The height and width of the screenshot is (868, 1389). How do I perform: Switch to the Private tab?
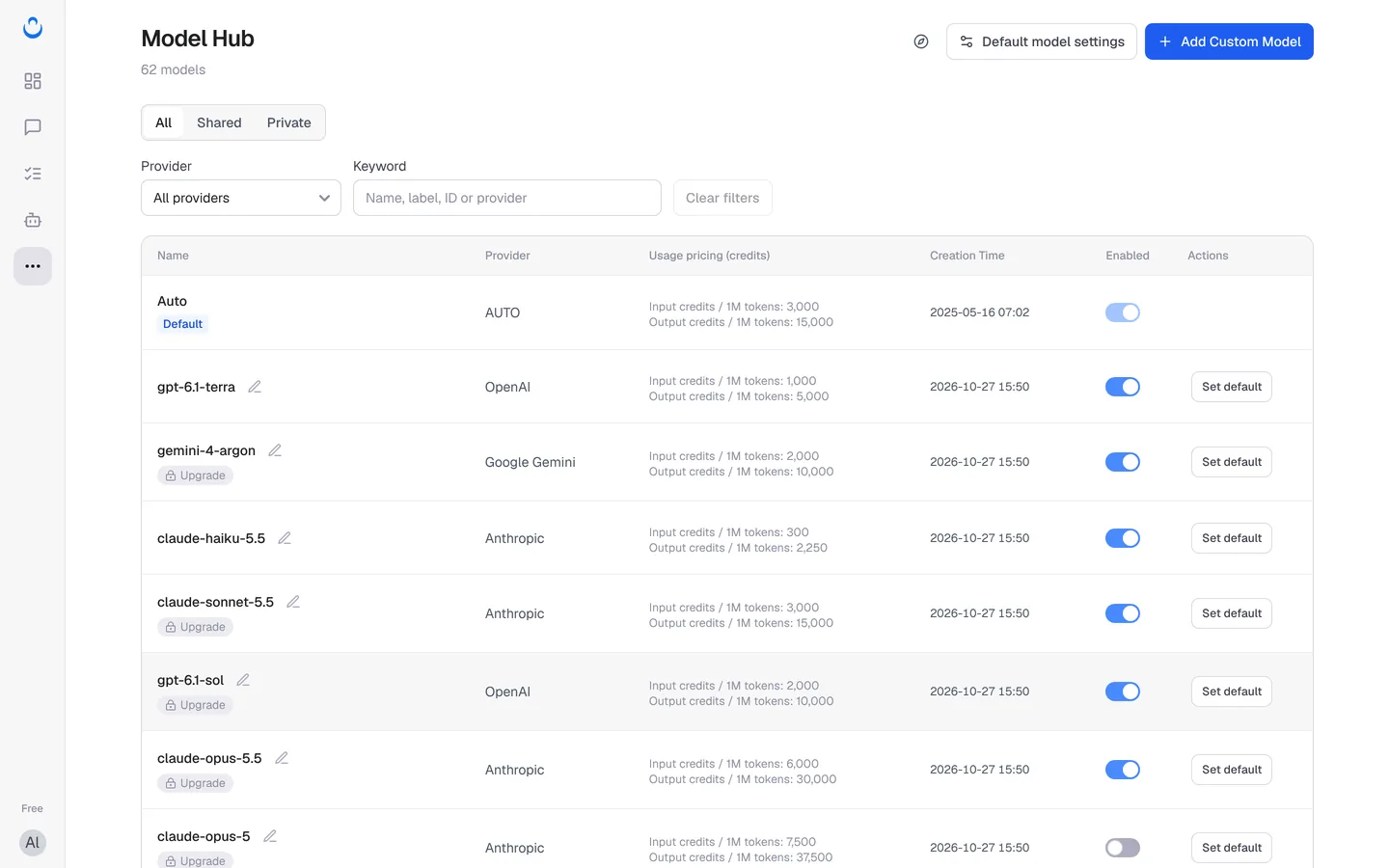click(x=289, y=122)
